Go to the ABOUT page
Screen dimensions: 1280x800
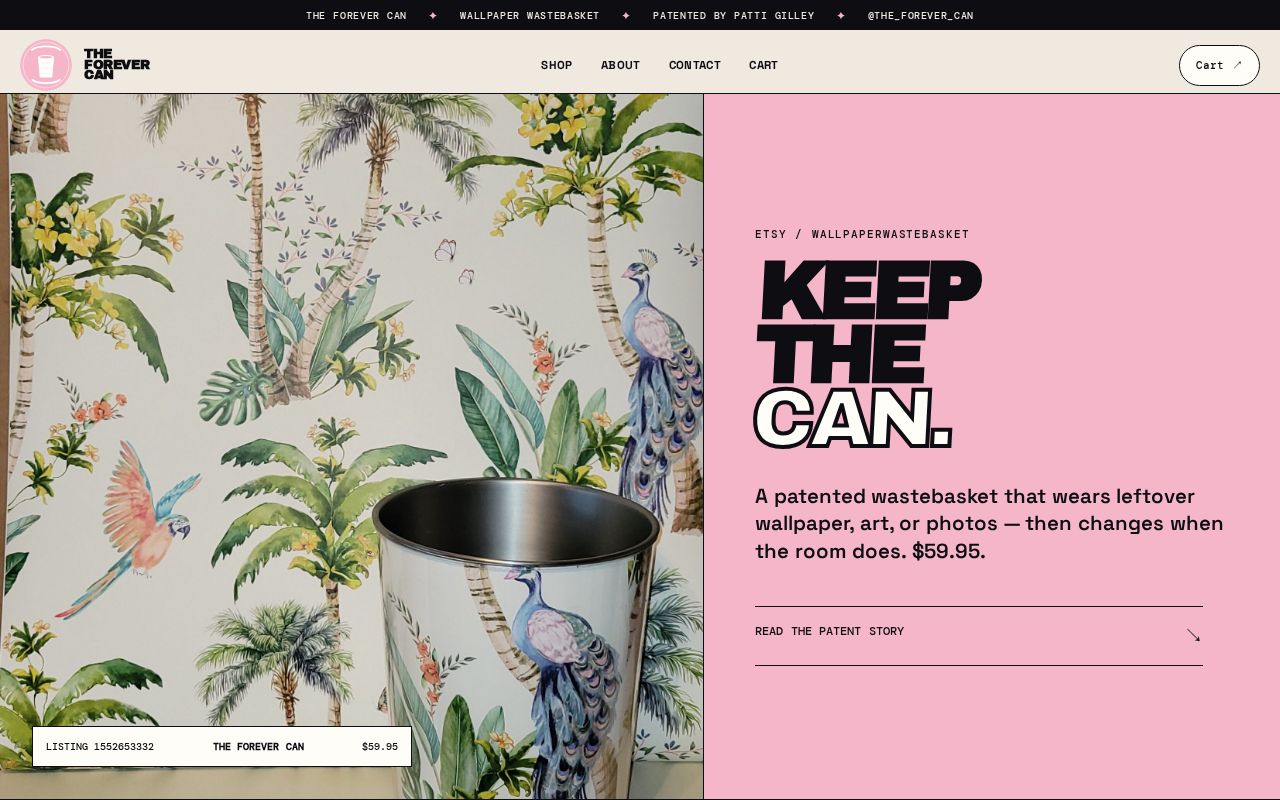click(620, 65)
